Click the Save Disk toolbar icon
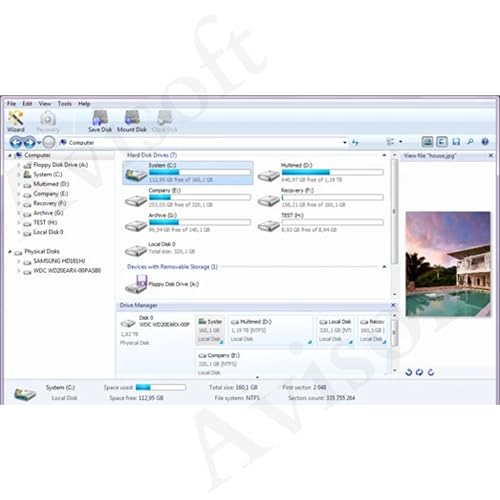 [100, 121]
